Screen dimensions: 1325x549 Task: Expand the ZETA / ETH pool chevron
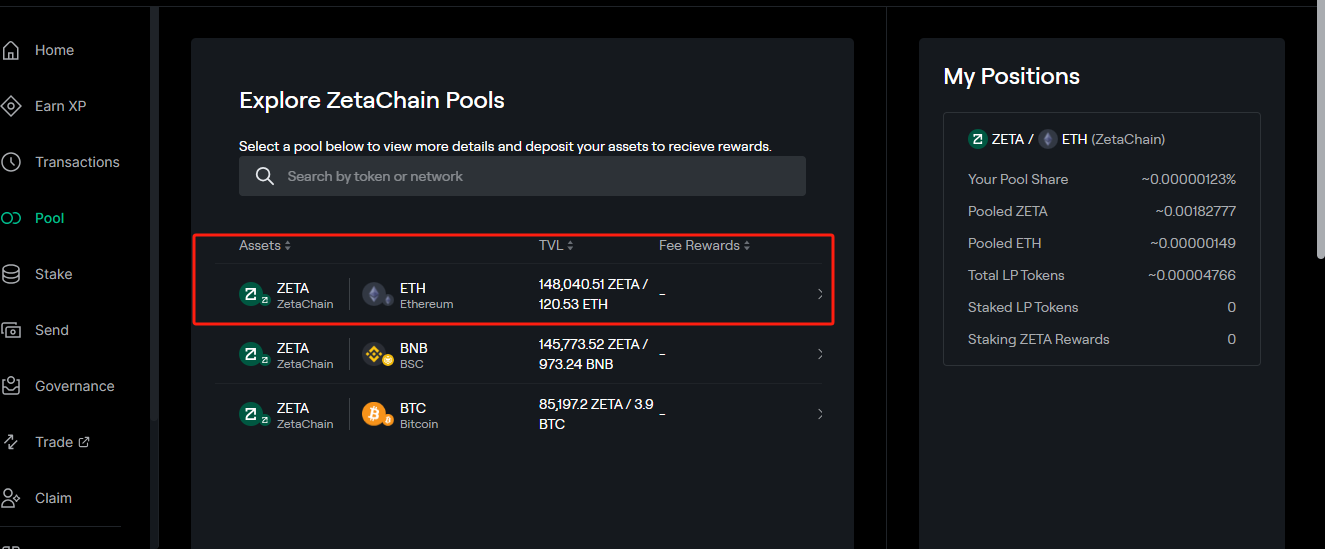point(820,294)
